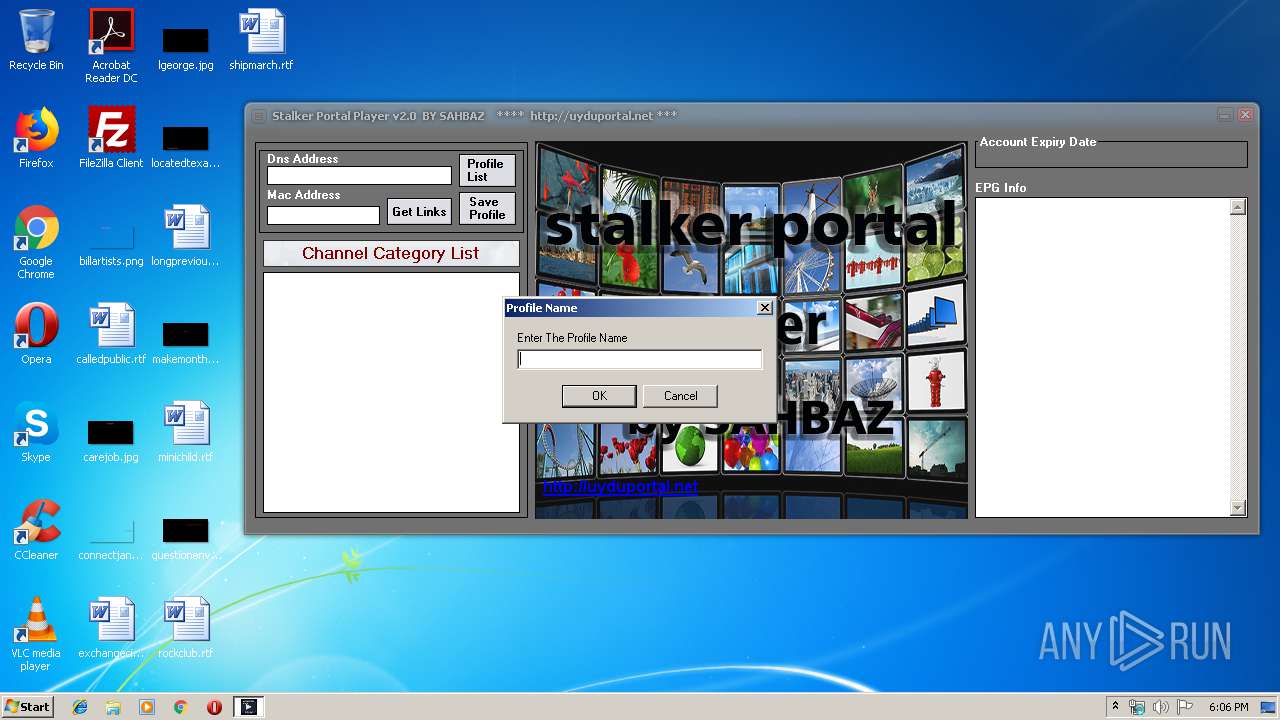The image size is (1280, 720).
Task: Click the Get Links button
Action: click(419, 212)
